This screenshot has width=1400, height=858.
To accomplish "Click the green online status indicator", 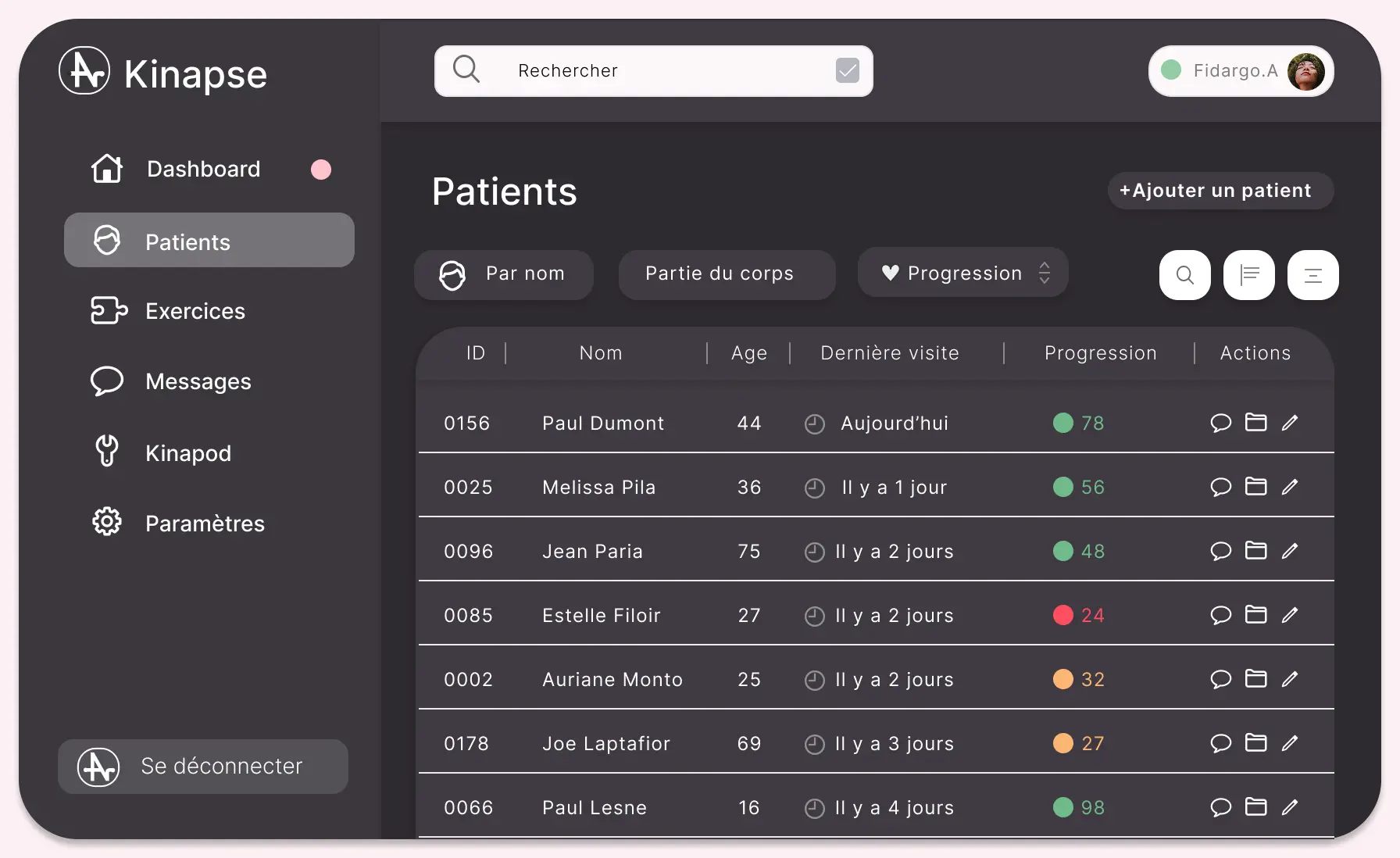I will pos(1171,70).
